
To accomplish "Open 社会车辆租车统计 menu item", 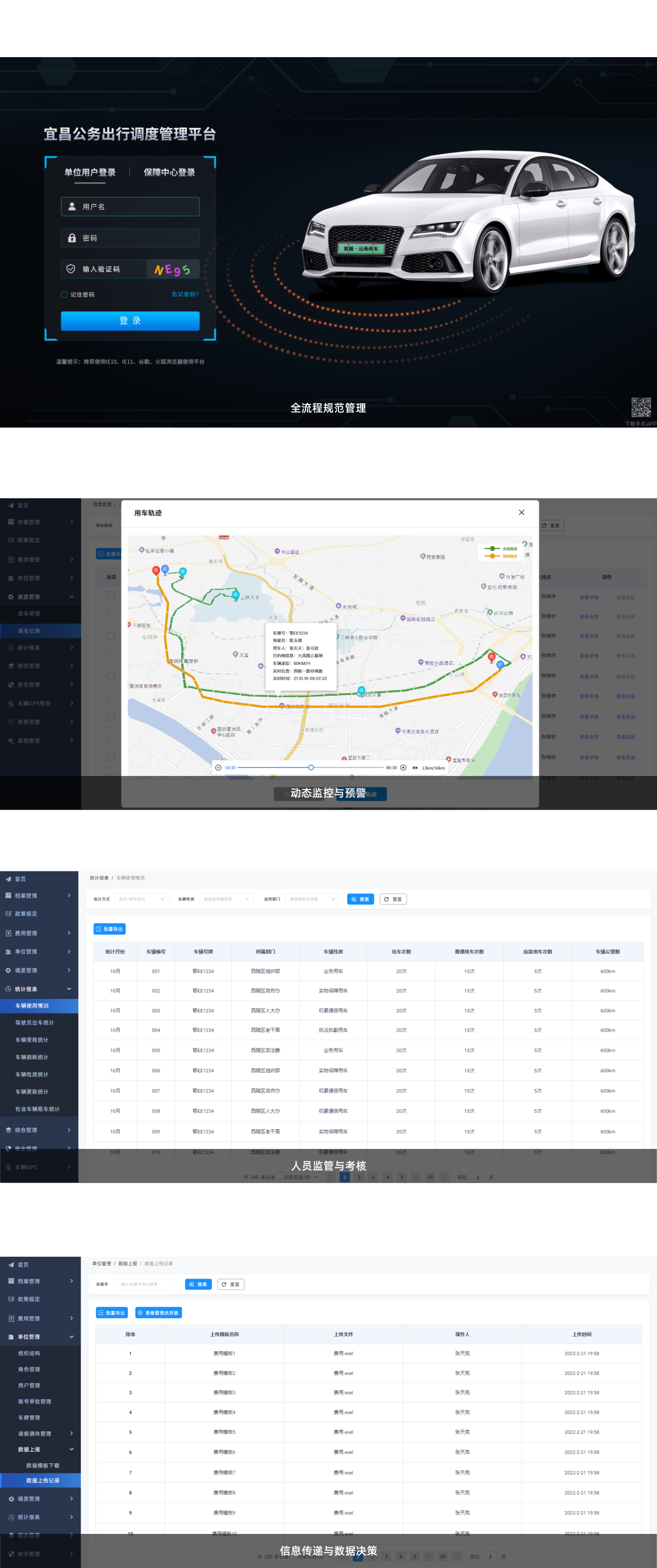I will click(x=38, y=1109).
